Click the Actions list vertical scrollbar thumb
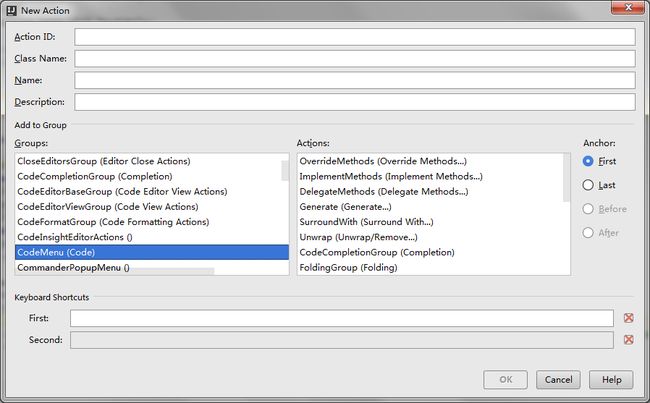The image size is (650, 403). (567, 178)
